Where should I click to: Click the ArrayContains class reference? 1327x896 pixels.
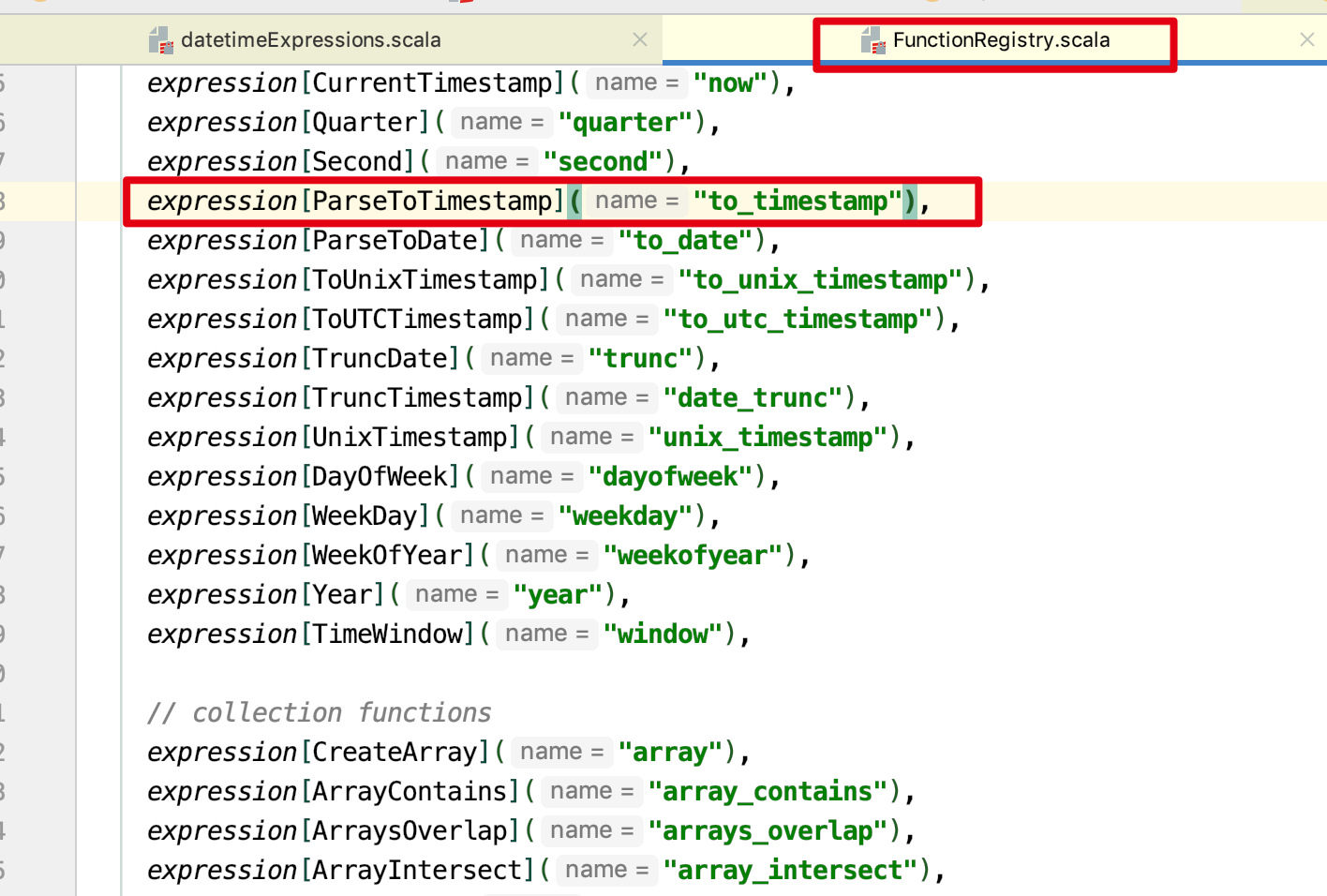point(410,791)
